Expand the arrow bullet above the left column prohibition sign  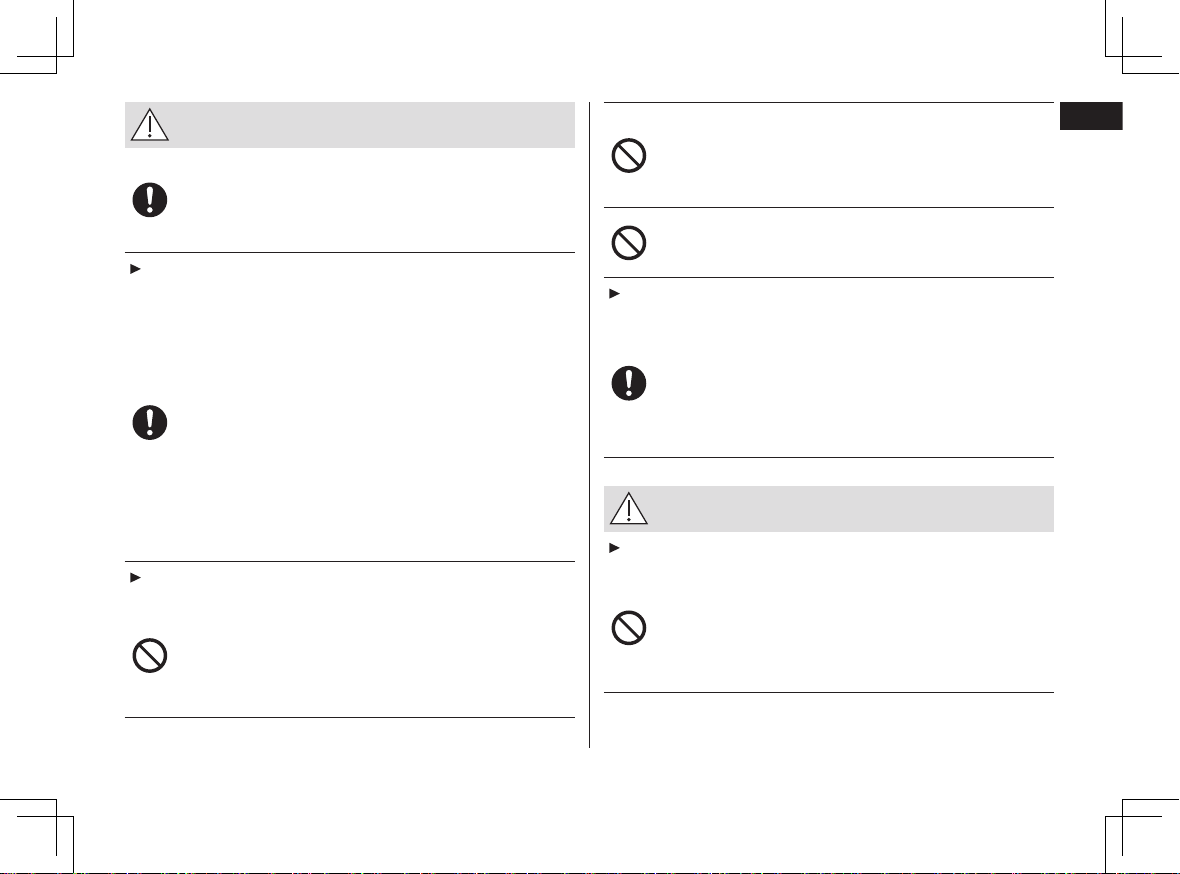click(135, 577)
